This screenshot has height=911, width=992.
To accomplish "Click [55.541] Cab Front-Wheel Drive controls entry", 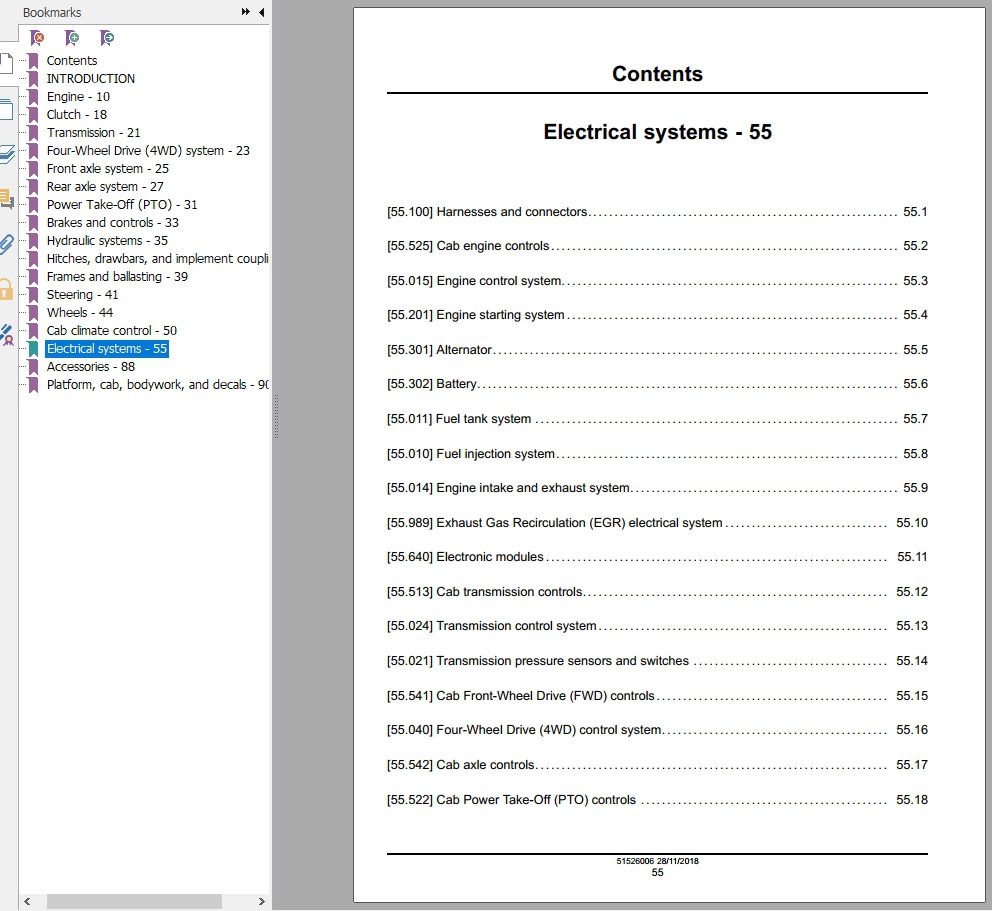I will tap(657, 696).
